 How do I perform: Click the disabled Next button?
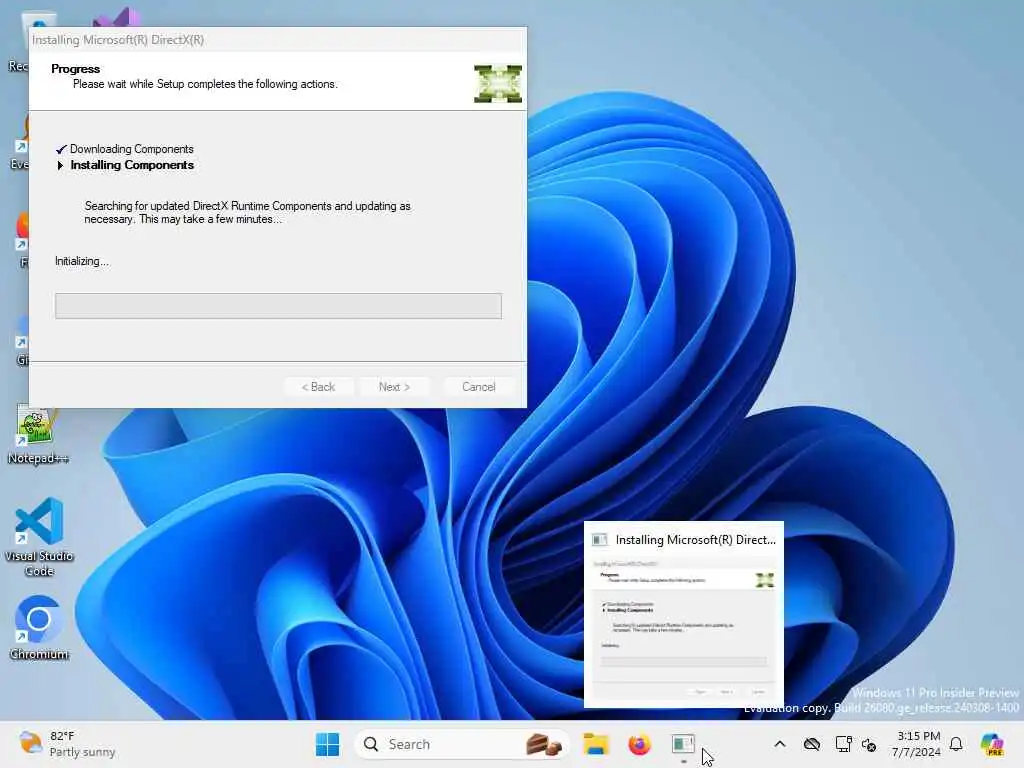pyautogui.click(x=394, y=387)
